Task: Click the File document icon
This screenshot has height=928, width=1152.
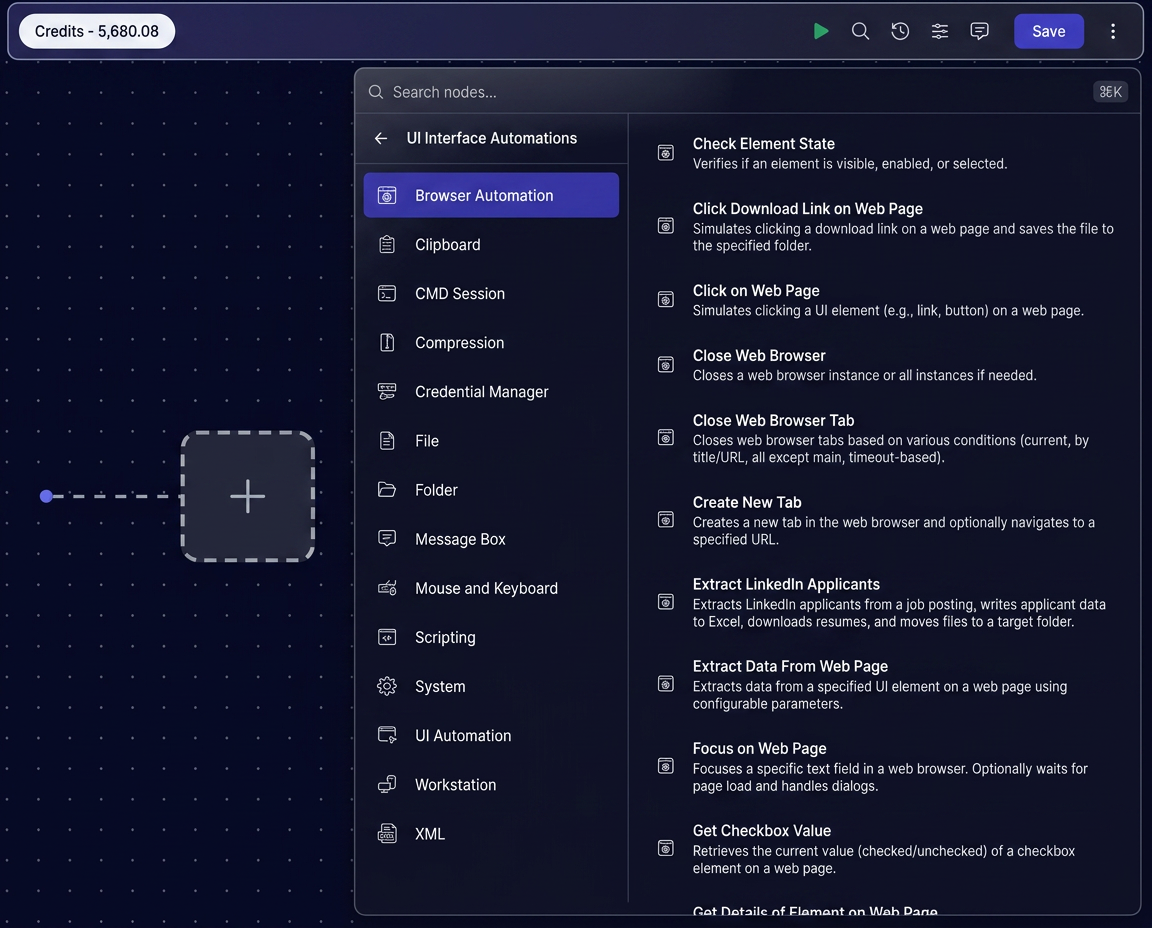Action: (387, 441)
